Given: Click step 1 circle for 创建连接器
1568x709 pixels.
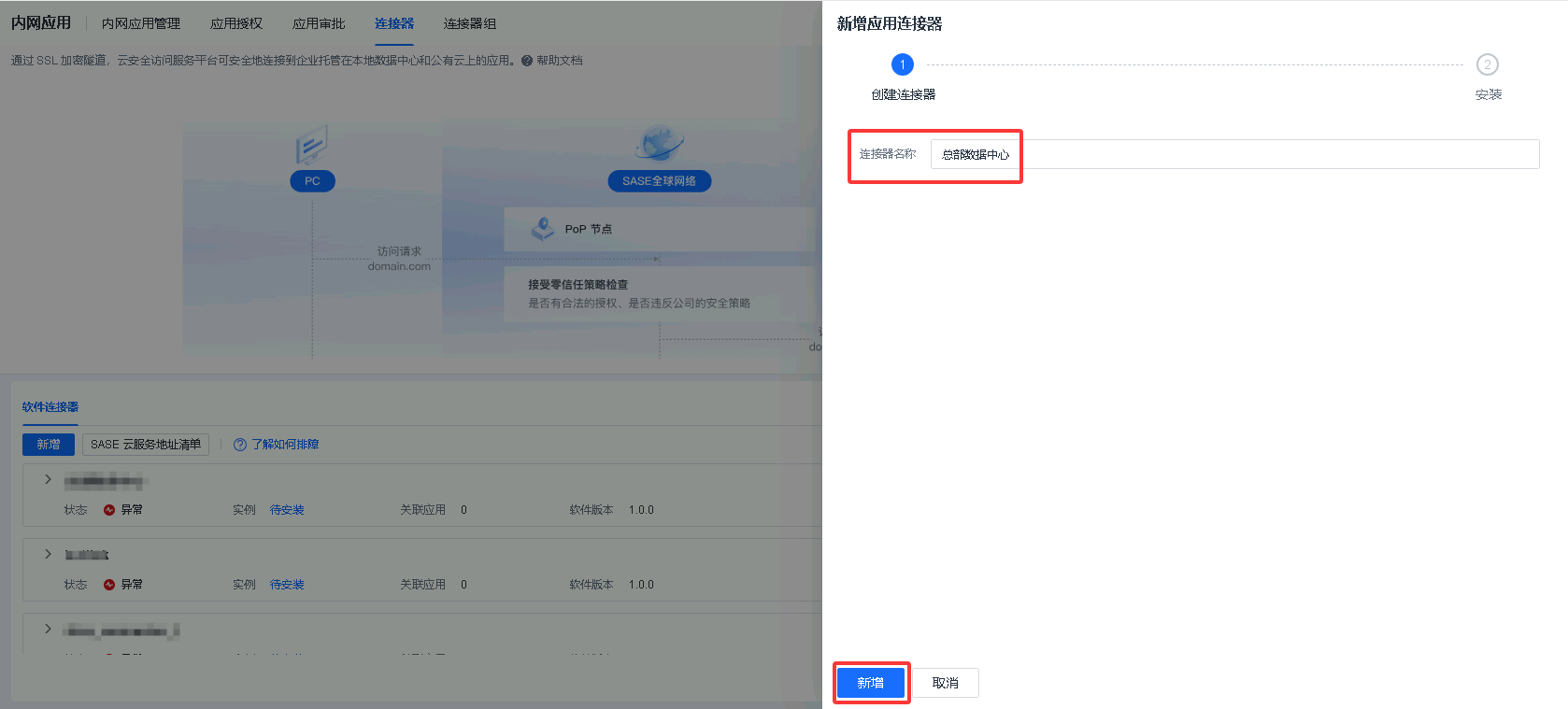Looking at the screenshot, I should pos(903,64).
